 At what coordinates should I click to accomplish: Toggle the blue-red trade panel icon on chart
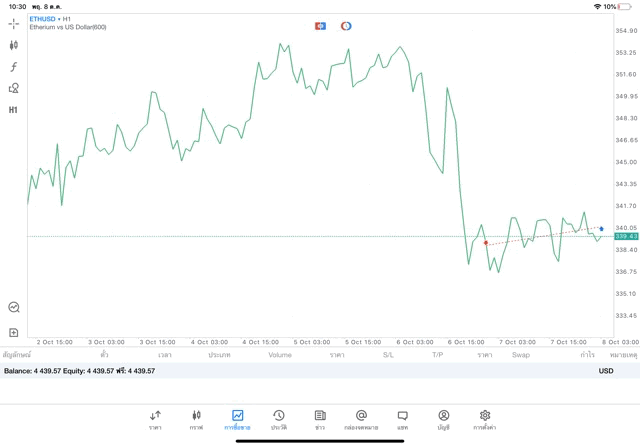320,26
